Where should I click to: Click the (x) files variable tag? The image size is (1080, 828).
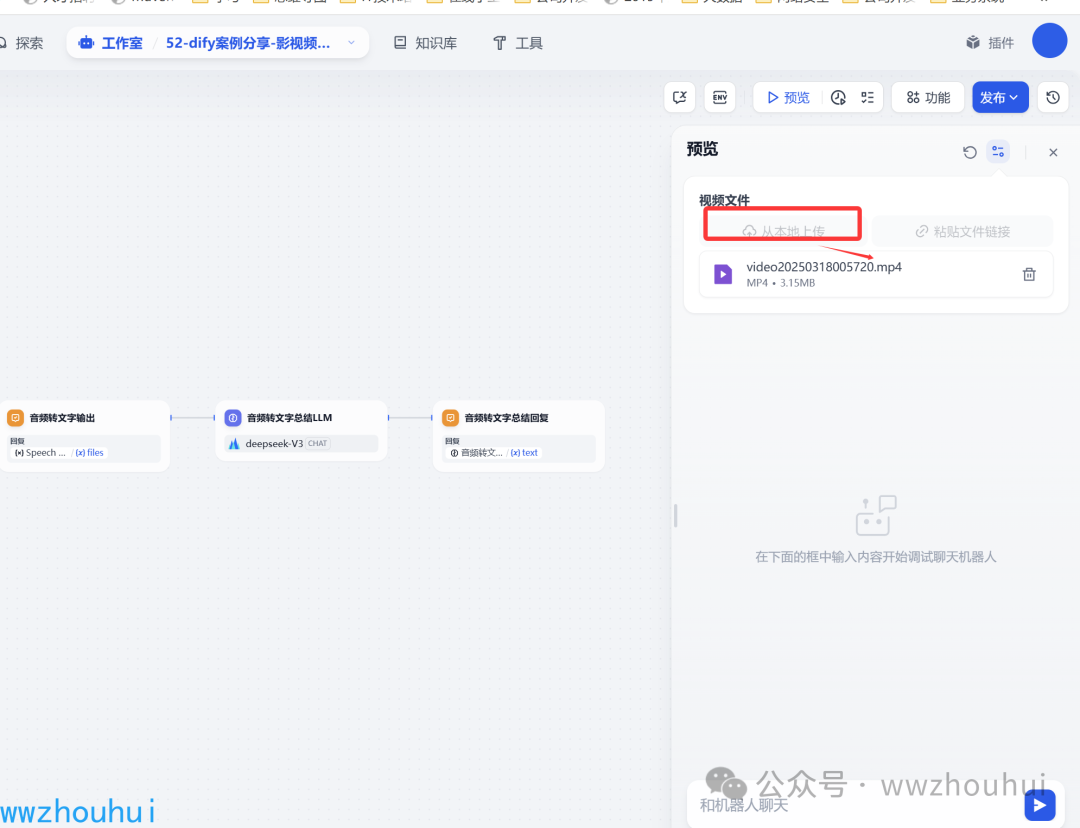coord(90,453)
